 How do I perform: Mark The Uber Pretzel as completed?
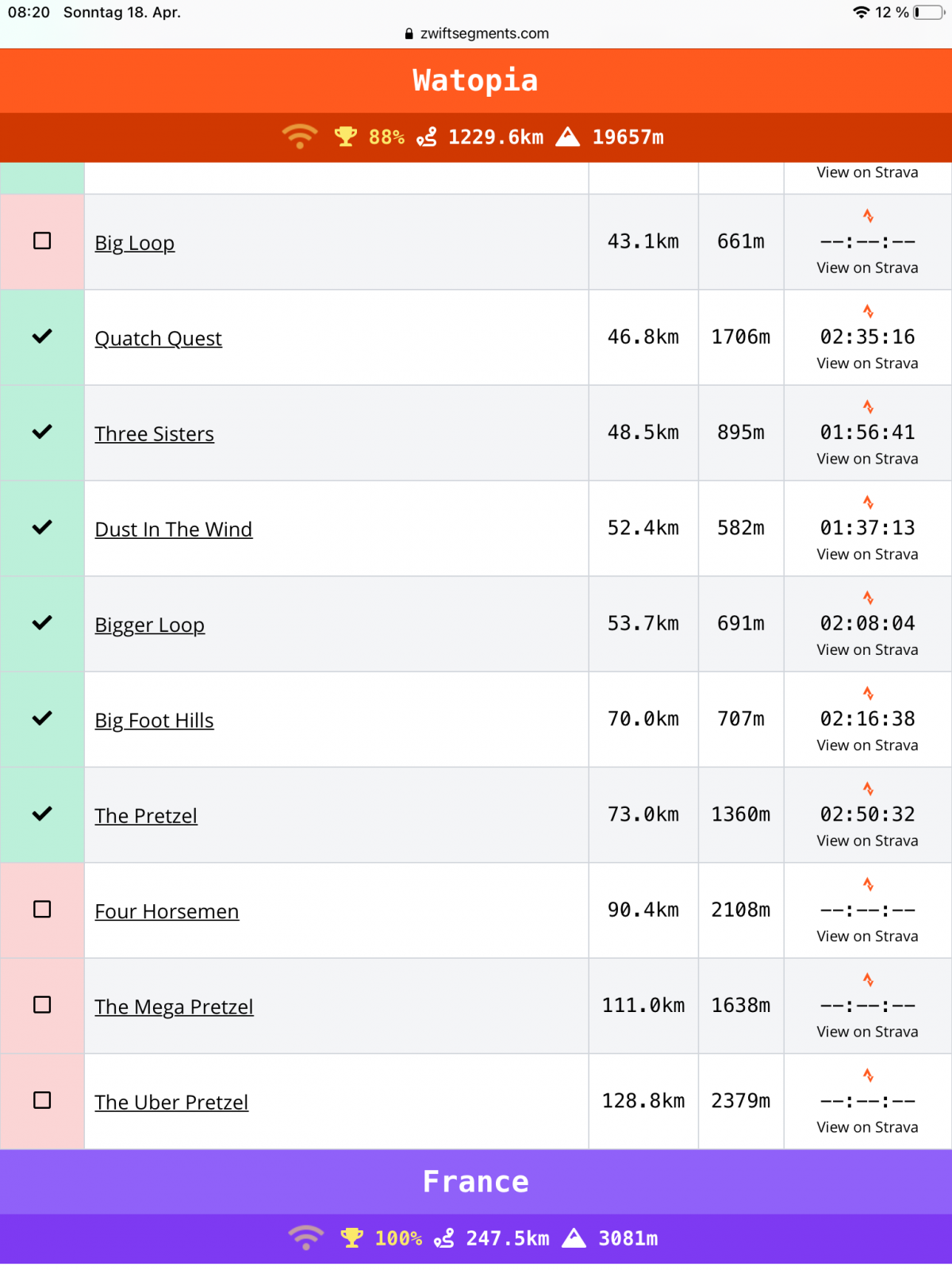tap(42, 1100)
